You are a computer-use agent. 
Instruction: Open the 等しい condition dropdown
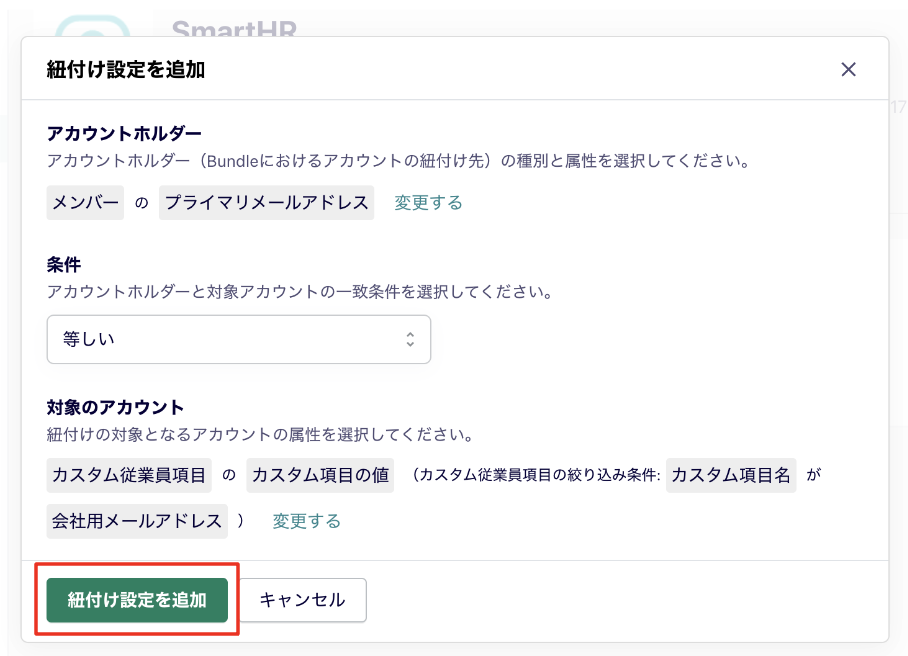[239, 339]
